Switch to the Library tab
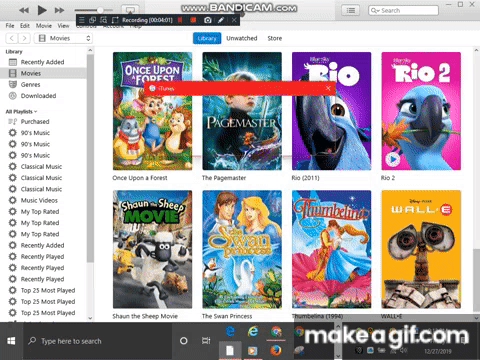The image size is (480, 360). pos(207,38)
